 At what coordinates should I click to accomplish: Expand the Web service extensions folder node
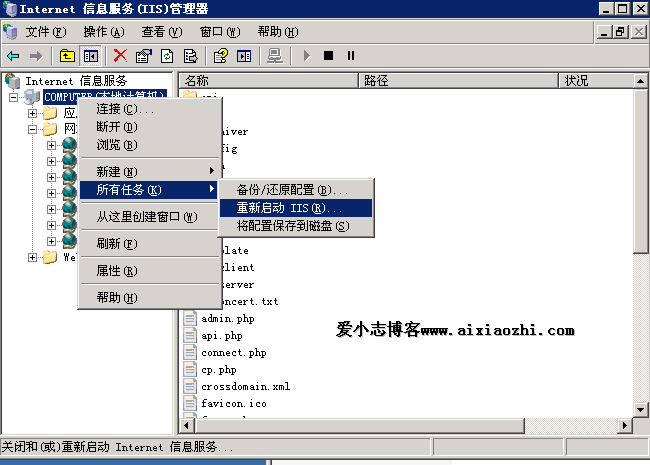coord(32,257)
